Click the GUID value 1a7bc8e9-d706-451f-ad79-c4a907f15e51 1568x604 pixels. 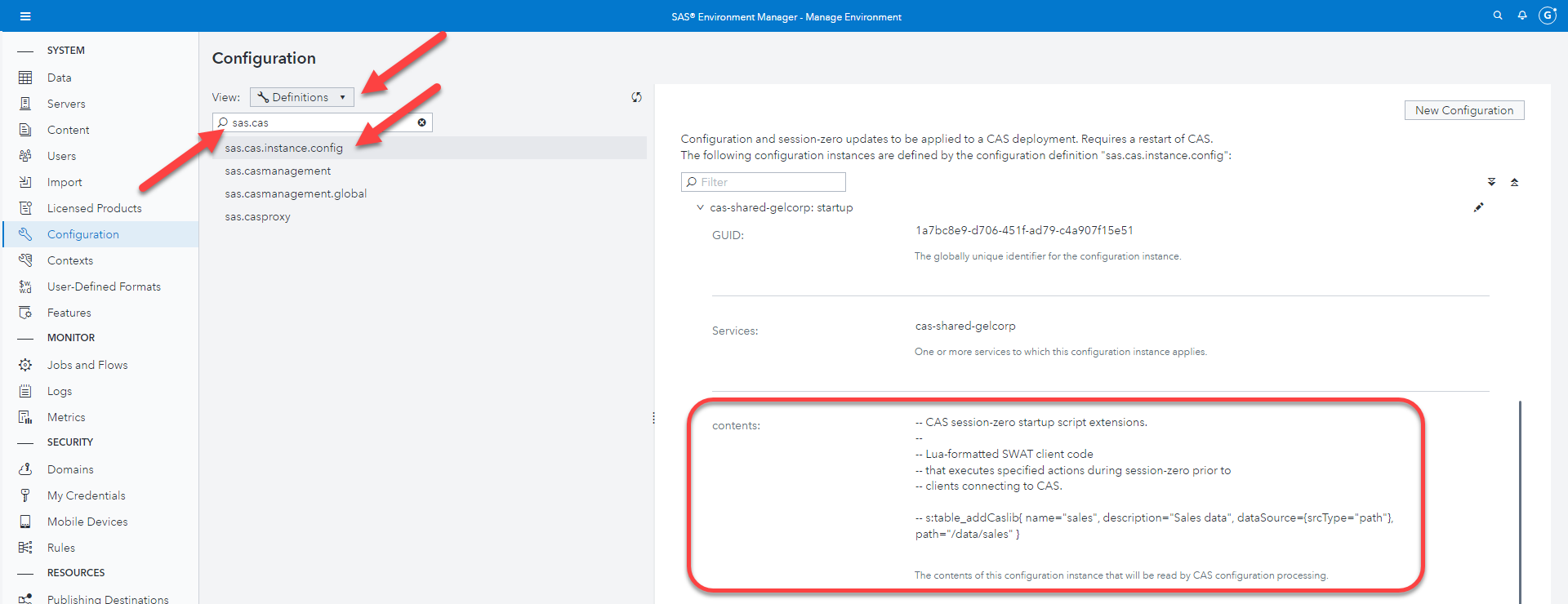click(1024, 230)
